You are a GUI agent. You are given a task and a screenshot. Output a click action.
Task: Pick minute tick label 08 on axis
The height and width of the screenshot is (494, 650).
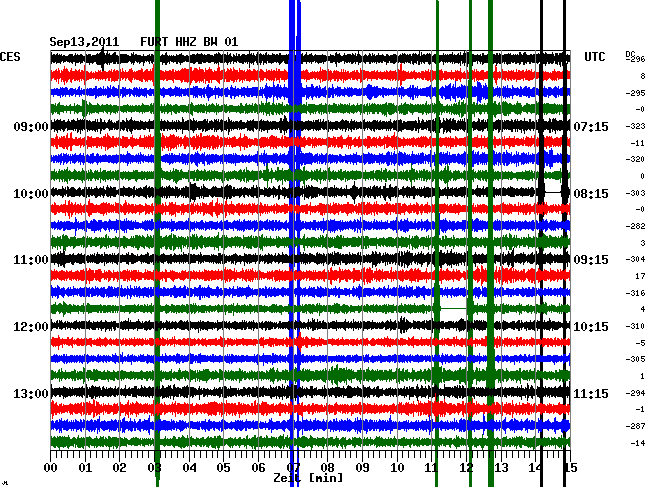pos(327,468)
